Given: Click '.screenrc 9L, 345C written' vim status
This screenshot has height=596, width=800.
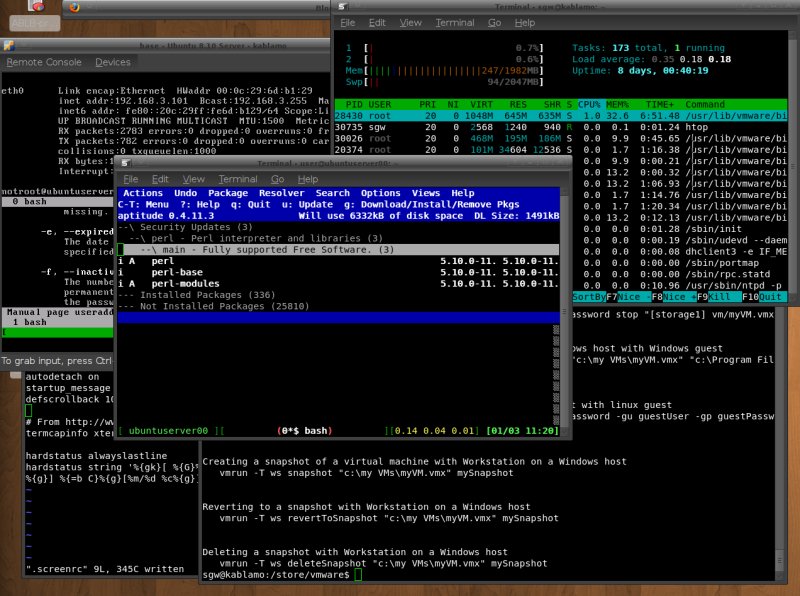Looking at the screenshot, I should pos(105,569).
